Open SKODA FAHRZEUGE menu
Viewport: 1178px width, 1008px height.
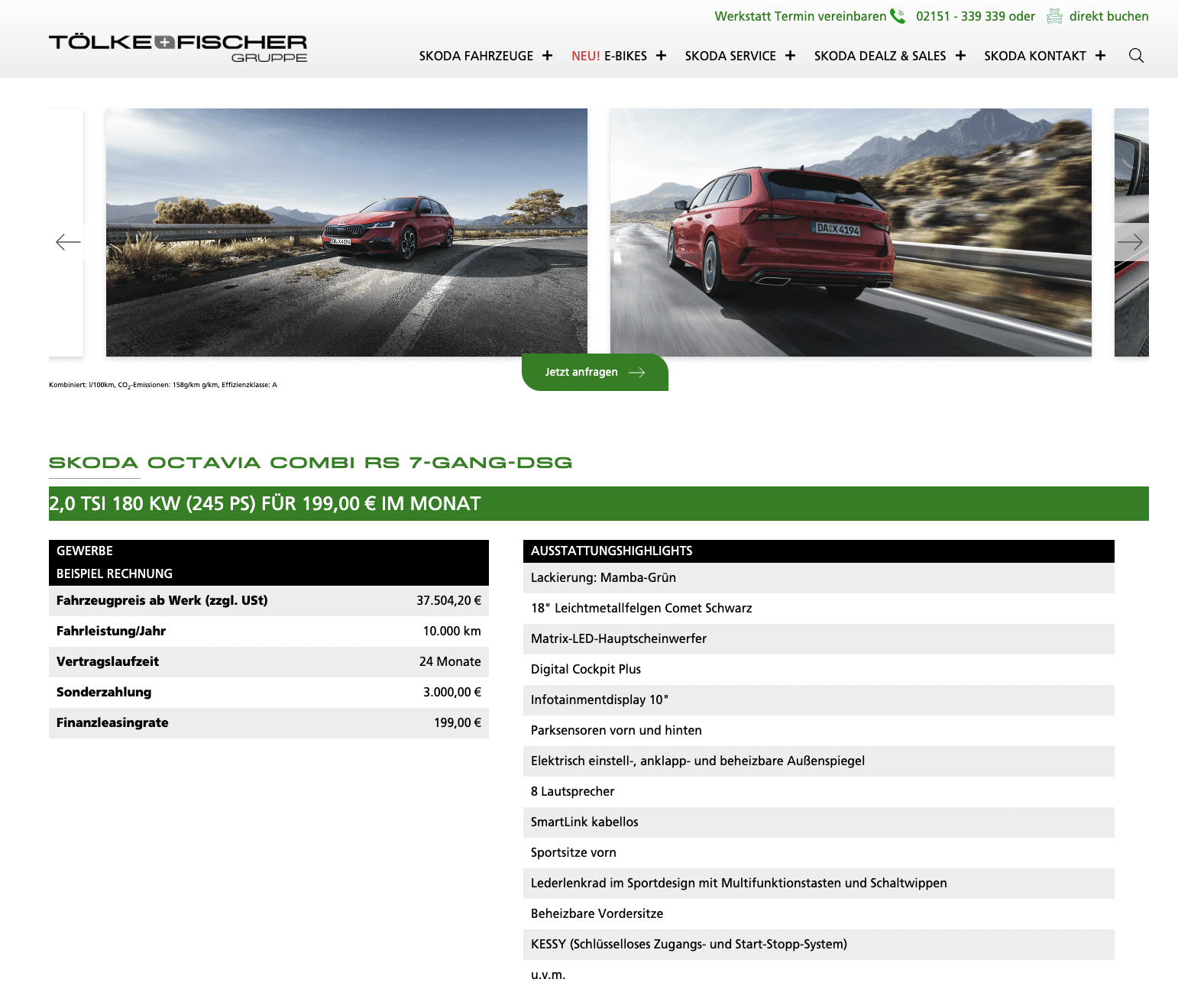(x=476, y=56)
